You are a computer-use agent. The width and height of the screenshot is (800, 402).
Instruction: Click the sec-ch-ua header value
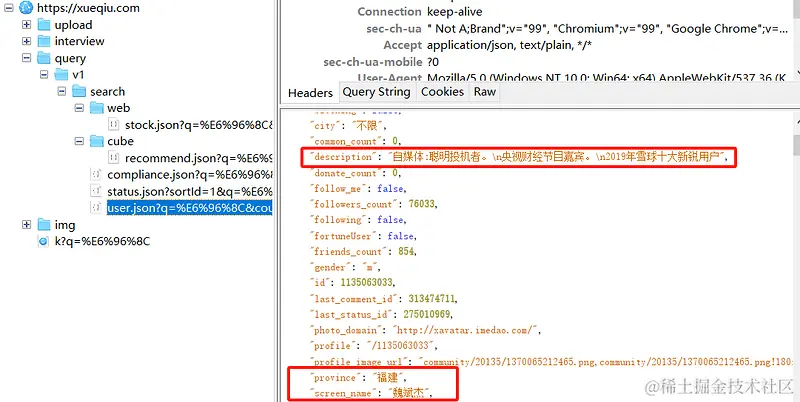608,29
